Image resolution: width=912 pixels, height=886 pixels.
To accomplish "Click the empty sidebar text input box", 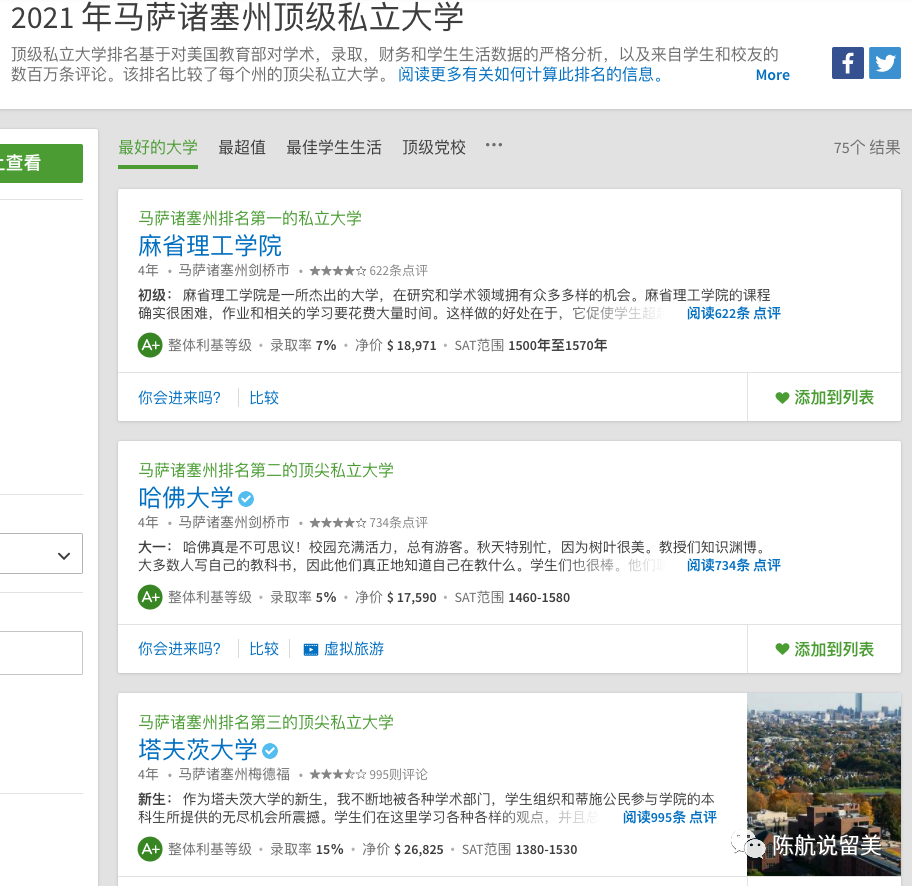I will (x=40, y=653).
